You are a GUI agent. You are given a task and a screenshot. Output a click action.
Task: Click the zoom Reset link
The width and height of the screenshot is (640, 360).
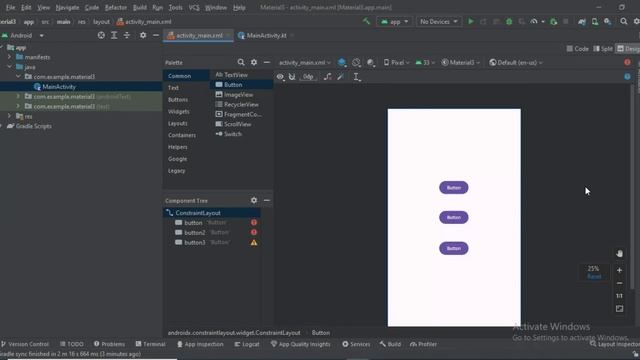click(594, 276)
